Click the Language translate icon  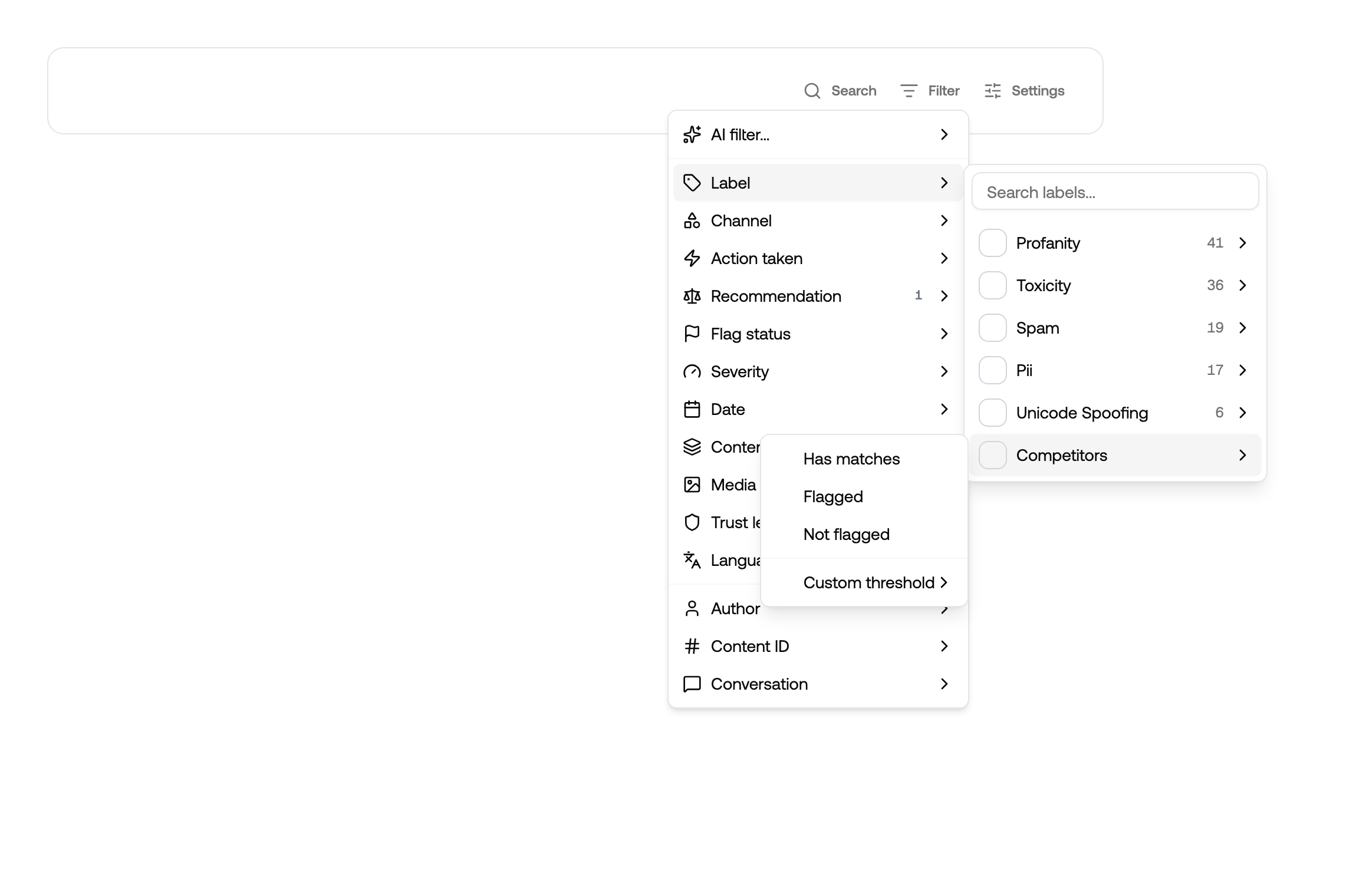692,560
